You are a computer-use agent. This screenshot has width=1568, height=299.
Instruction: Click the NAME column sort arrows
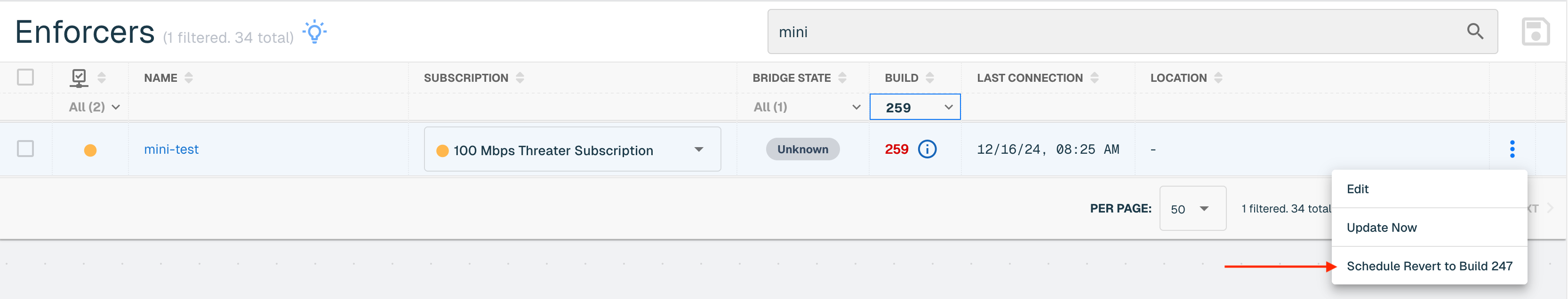[189, 78]
